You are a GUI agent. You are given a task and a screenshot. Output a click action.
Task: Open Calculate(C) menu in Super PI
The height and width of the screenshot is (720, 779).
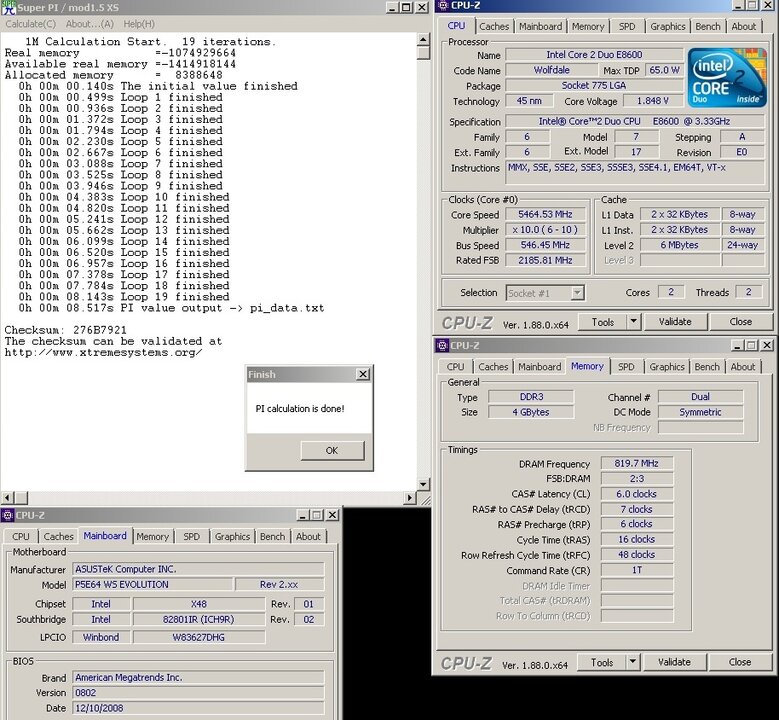[x=30, y=24]
